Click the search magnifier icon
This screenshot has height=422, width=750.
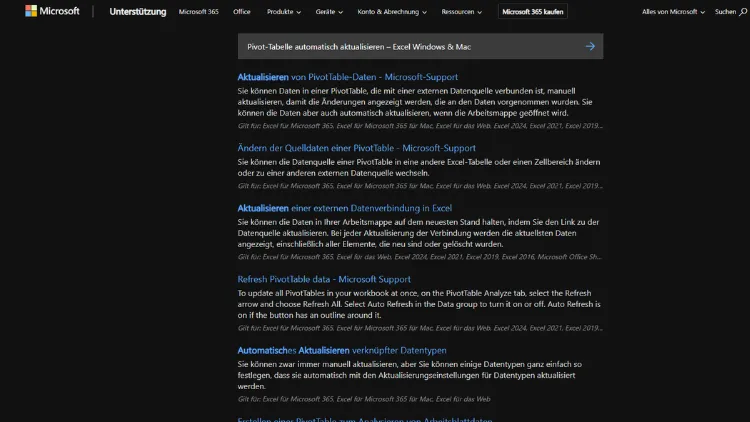742,12
